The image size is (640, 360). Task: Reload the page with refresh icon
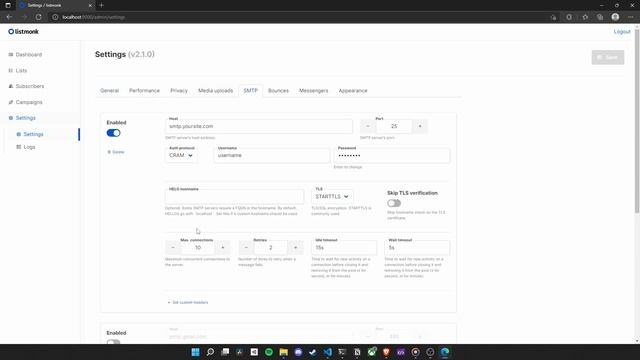pos(38,17)
